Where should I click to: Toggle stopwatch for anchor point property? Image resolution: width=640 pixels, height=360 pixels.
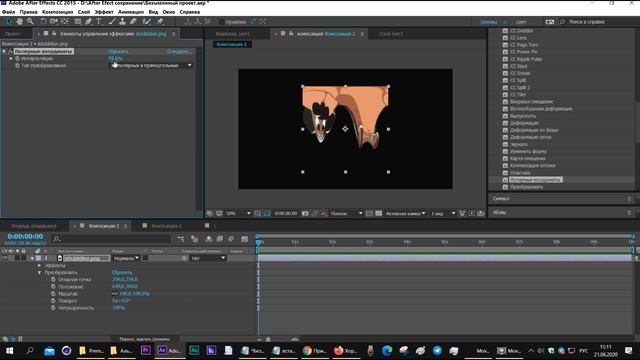[x=53, y=280]
